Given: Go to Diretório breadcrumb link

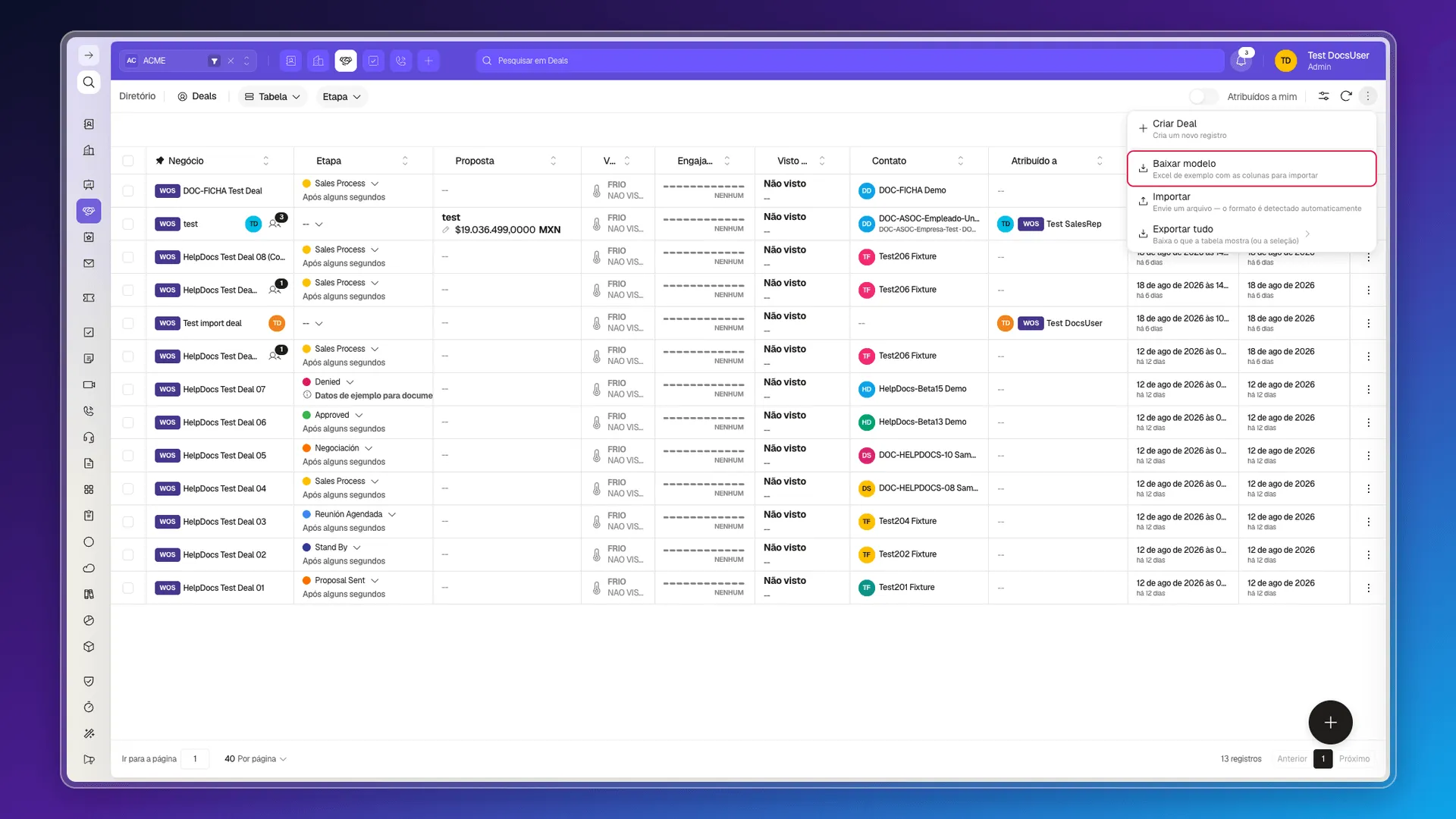Looking at the screenshot, I should point(137,96).
